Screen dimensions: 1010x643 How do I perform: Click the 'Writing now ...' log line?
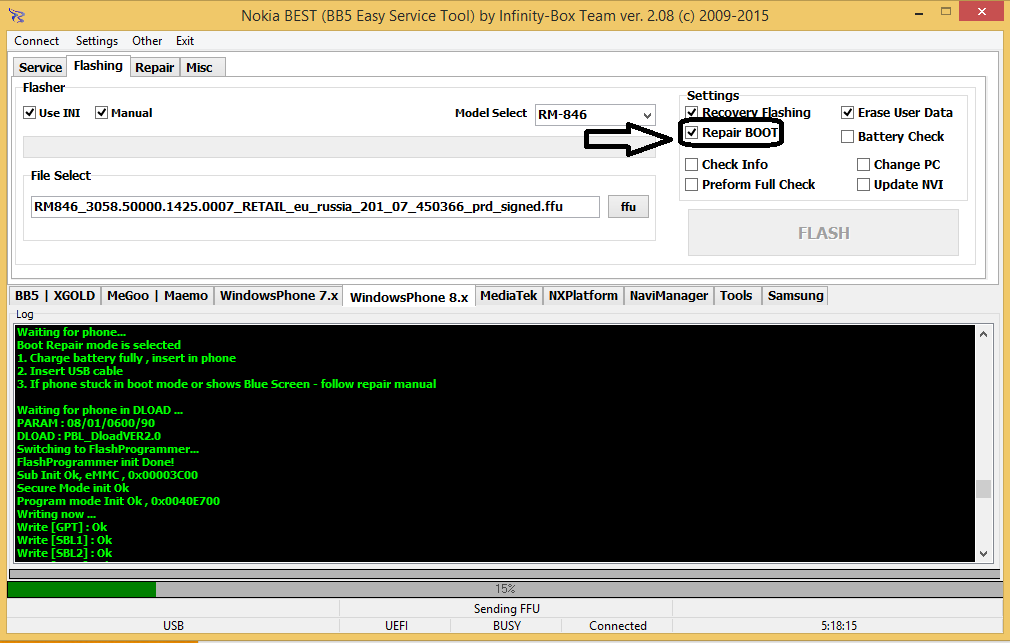pyautogui.click(x=56, y=514)
